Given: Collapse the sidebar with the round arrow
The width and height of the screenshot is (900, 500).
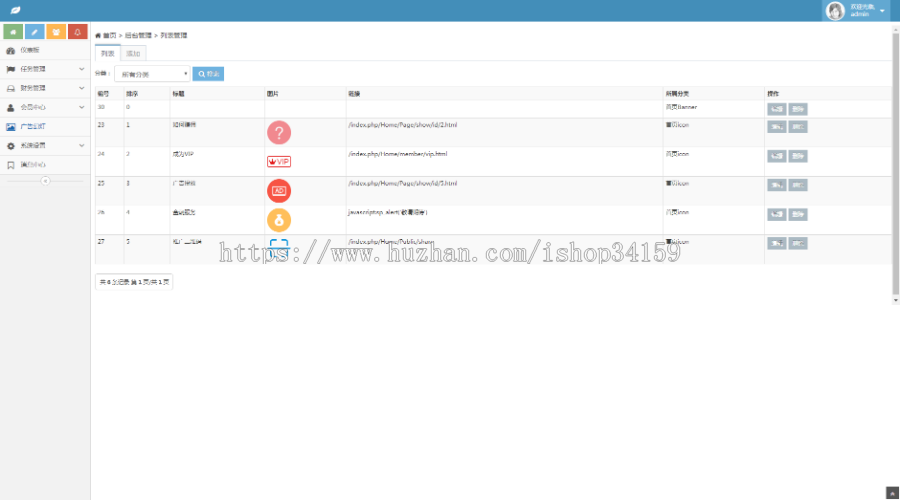Looking at the screenshot, I should click(45, 181).
